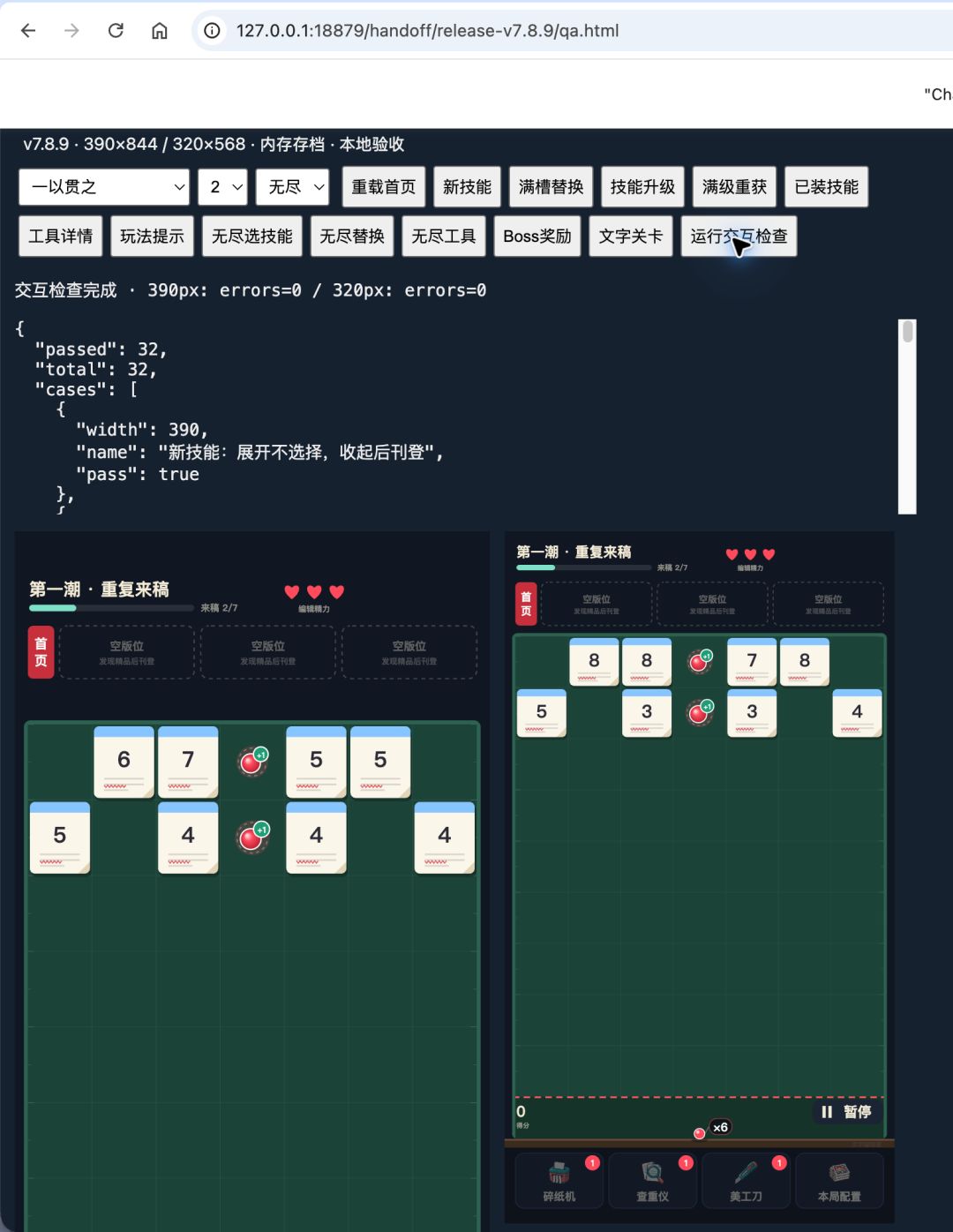The image size is (953, 1232).
Task: Reload the page in browser
Action: point(116,31)
